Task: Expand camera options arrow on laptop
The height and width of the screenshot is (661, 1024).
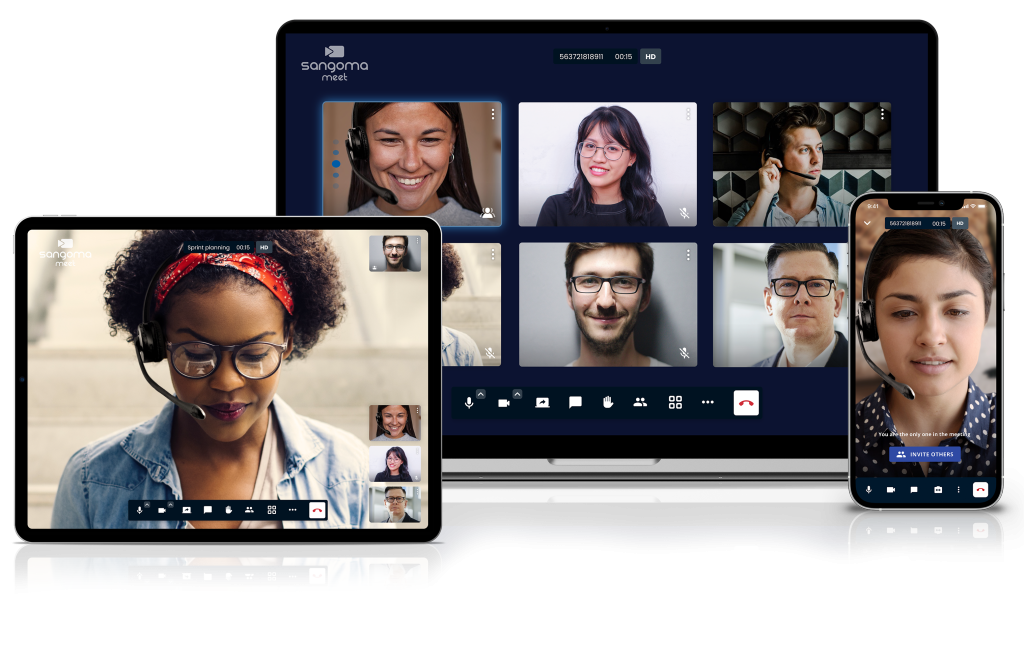Action: (517, 394)
